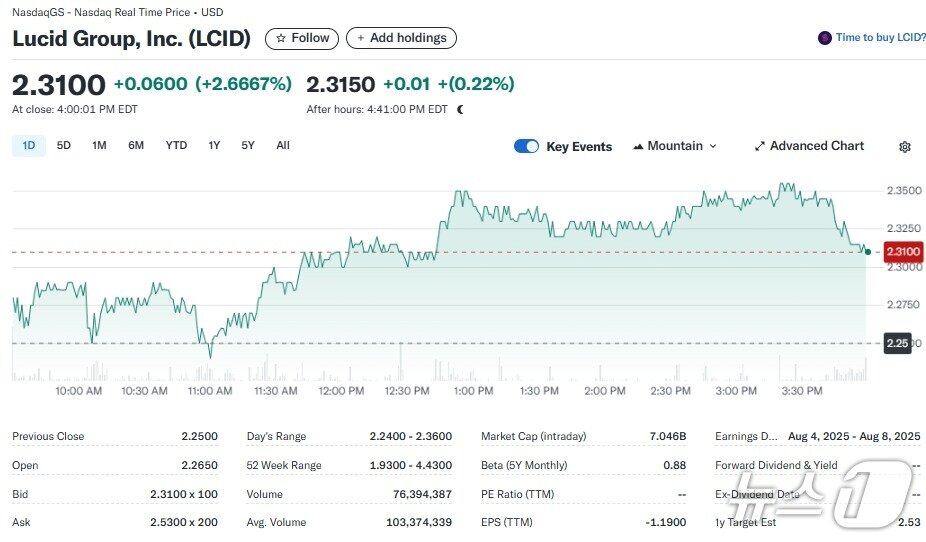Toggle the Key Events switch
The image size is (926, 542).
pyautogui.click(x=526, y=146)
